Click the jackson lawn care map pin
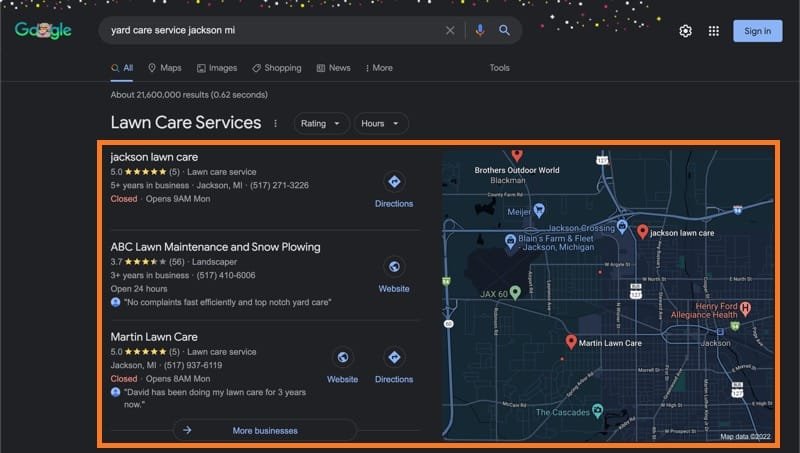This screenshot has width=800, height=453. pyautogui.click(x=642, y=232)
